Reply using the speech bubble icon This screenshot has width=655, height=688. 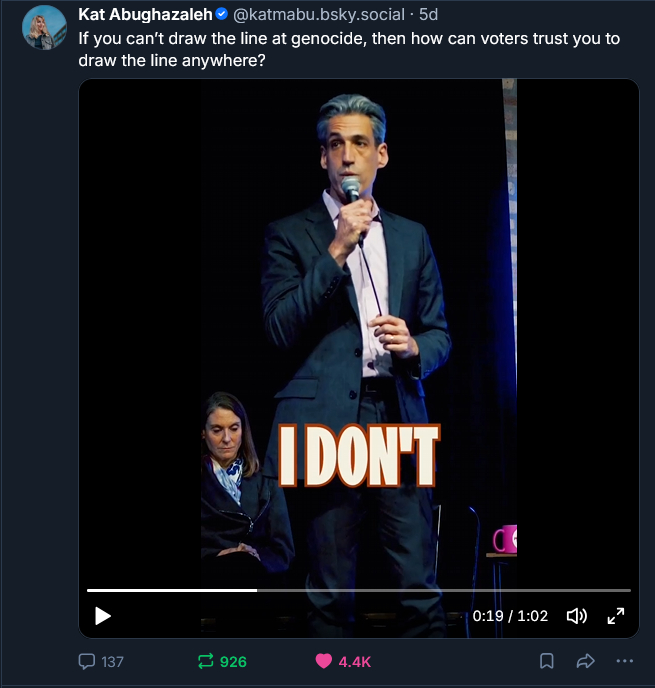88,661
